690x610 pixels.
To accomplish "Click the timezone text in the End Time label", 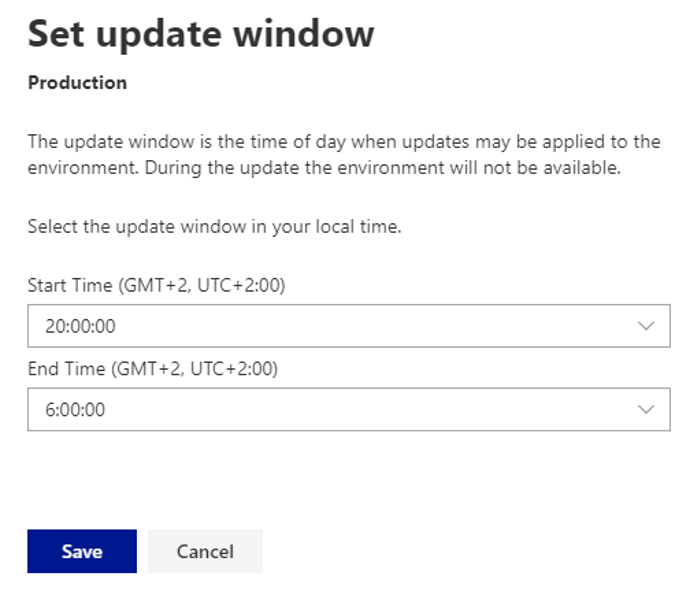I will (194, 369).
